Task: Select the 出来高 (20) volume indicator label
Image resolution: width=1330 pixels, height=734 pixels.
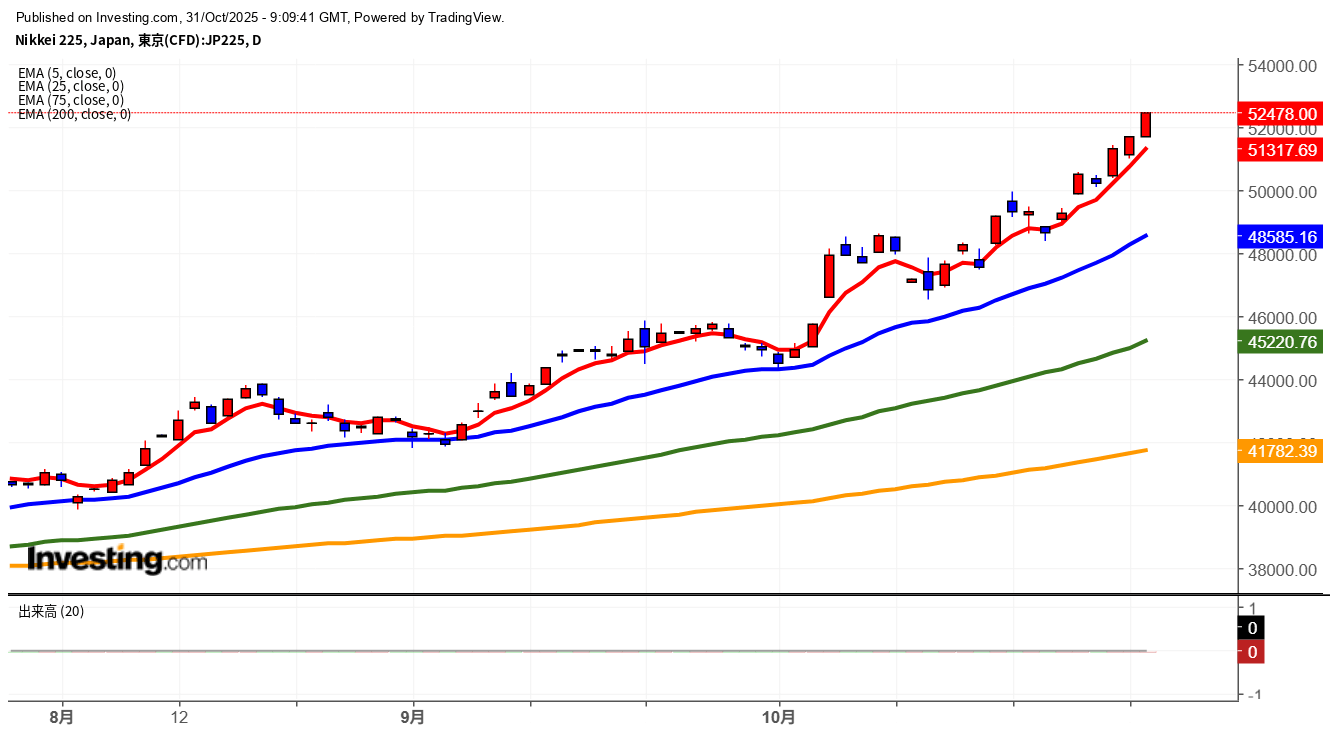Action: tap(51, 611)
